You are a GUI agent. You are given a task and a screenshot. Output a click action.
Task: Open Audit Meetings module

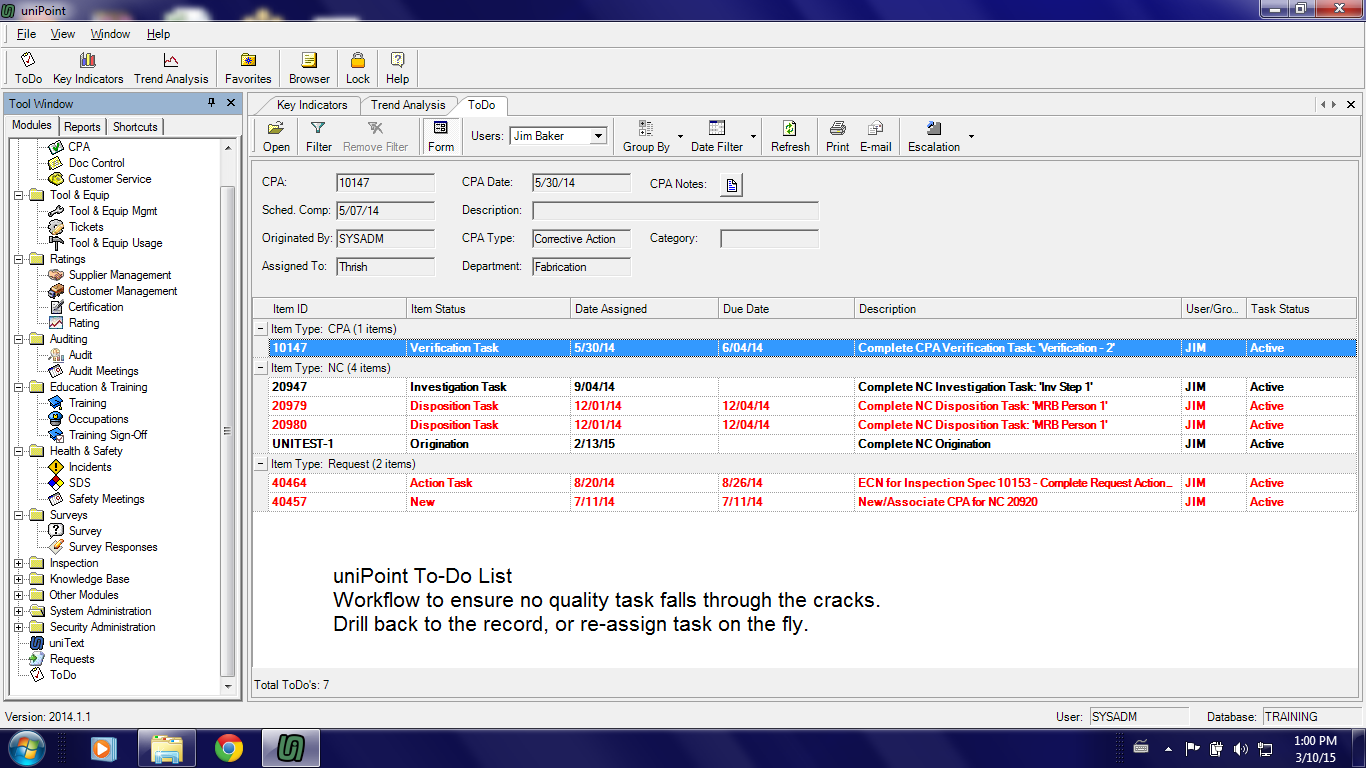[103, 371]
